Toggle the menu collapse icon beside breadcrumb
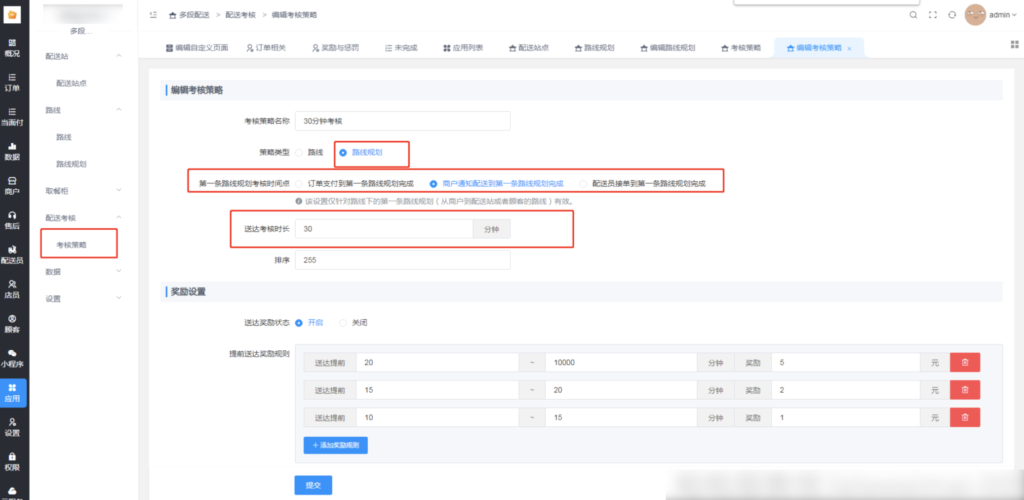Screen dimensions: 1024x500 153,14
